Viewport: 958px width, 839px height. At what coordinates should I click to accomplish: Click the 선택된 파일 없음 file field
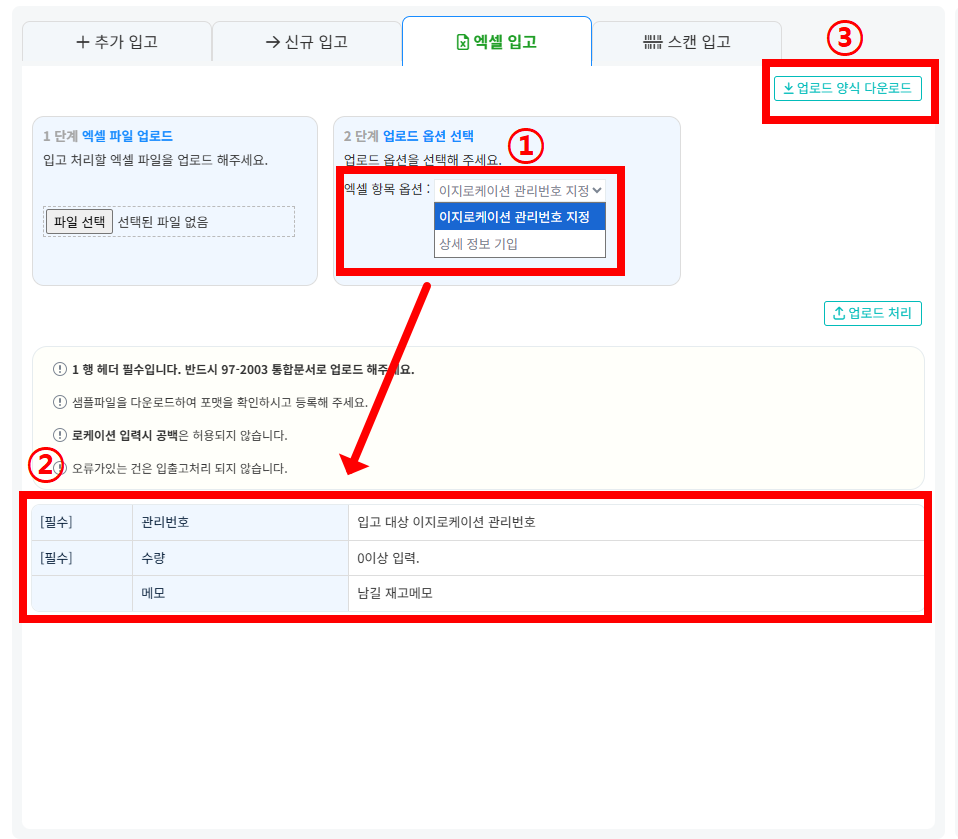[x=169, y=221]
